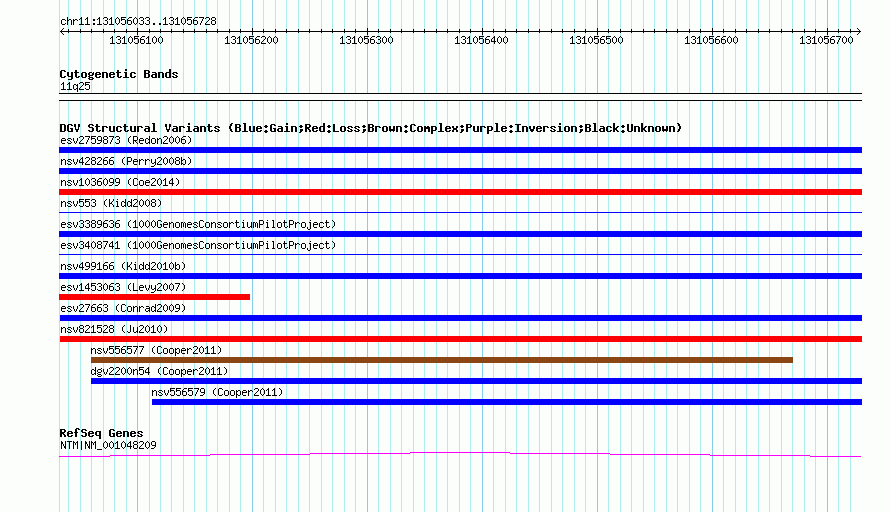Click the left arrow of the coordinate ruler
The height and width of the screenshot is (512, 890).
click(62, 32)
